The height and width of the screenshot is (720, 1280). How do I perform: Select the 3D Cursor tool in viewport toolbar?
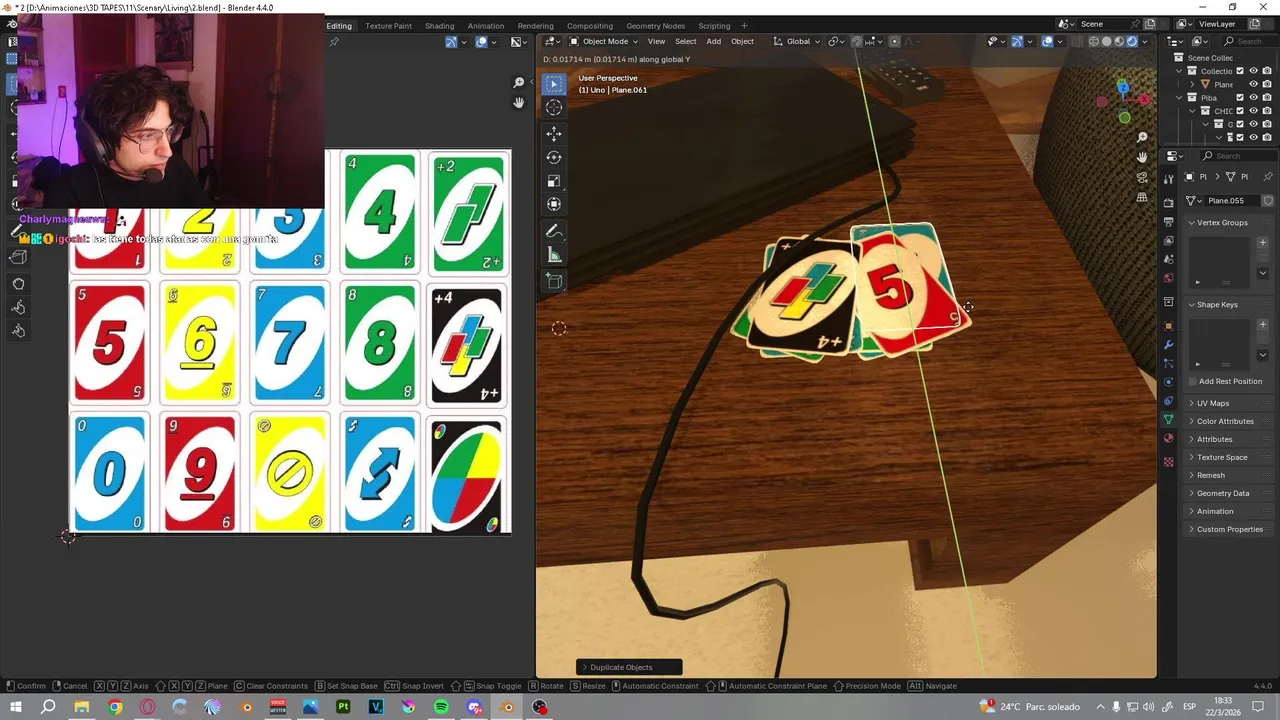tap(554, 107)
